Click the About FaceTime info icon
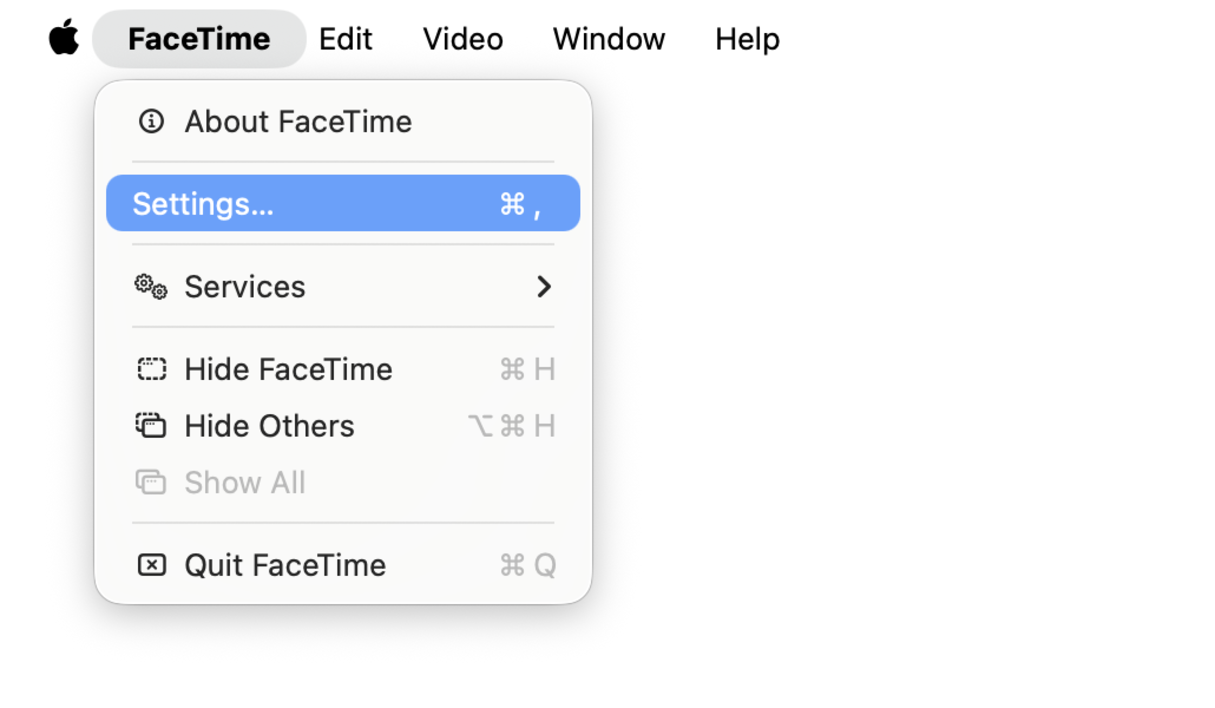Screen dimensions: 1215x708 pyautogui.click(x=151, y=121)
